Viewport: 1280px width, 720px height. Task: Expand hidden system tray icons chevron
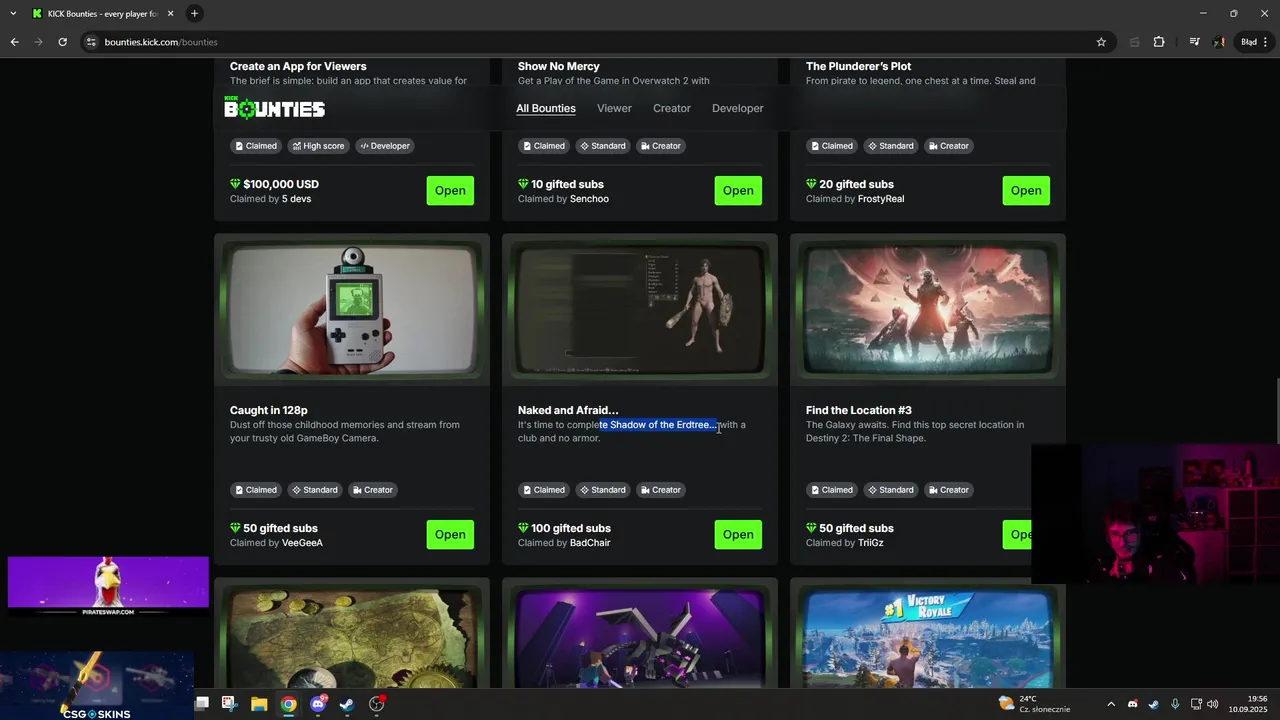[1110, 704]
